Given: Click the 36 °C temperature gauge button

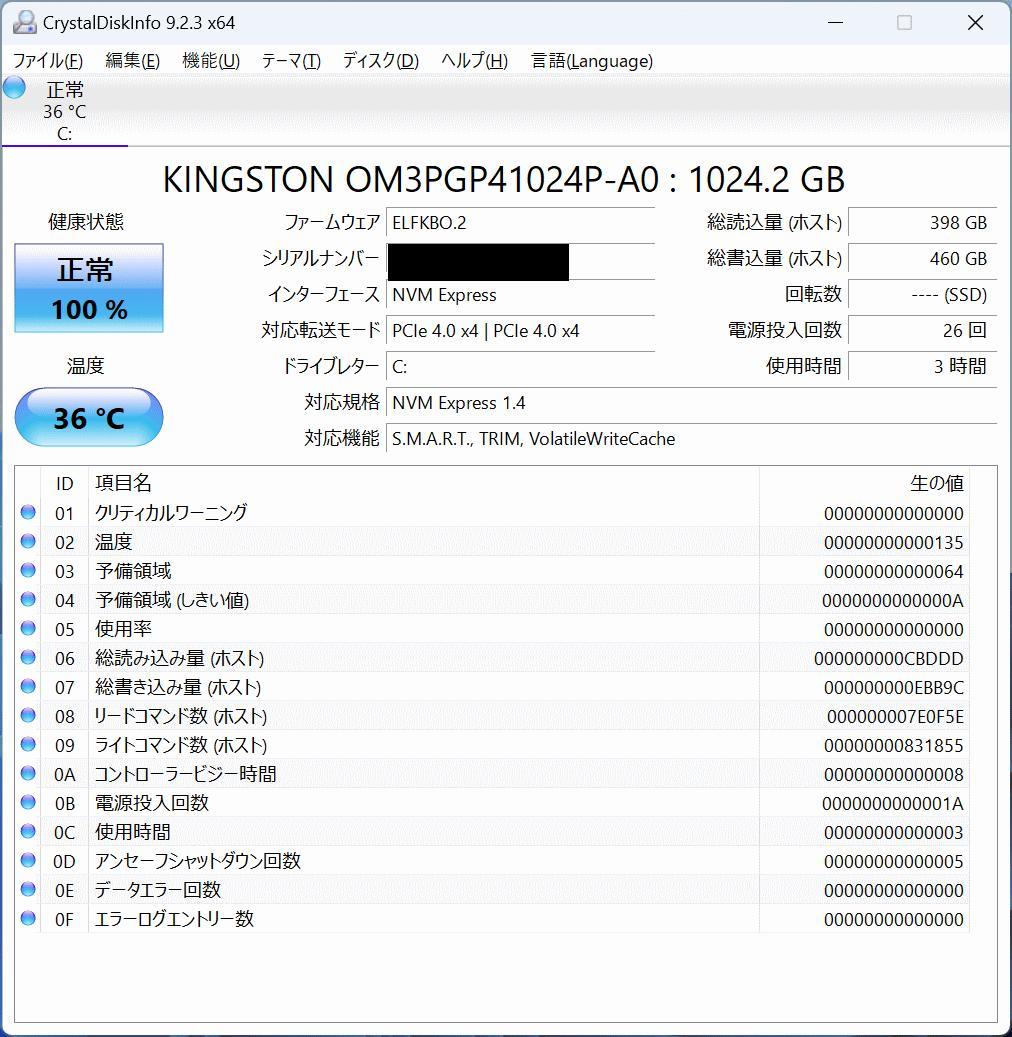Looking at the screenshot, I should tap(88, 417).
